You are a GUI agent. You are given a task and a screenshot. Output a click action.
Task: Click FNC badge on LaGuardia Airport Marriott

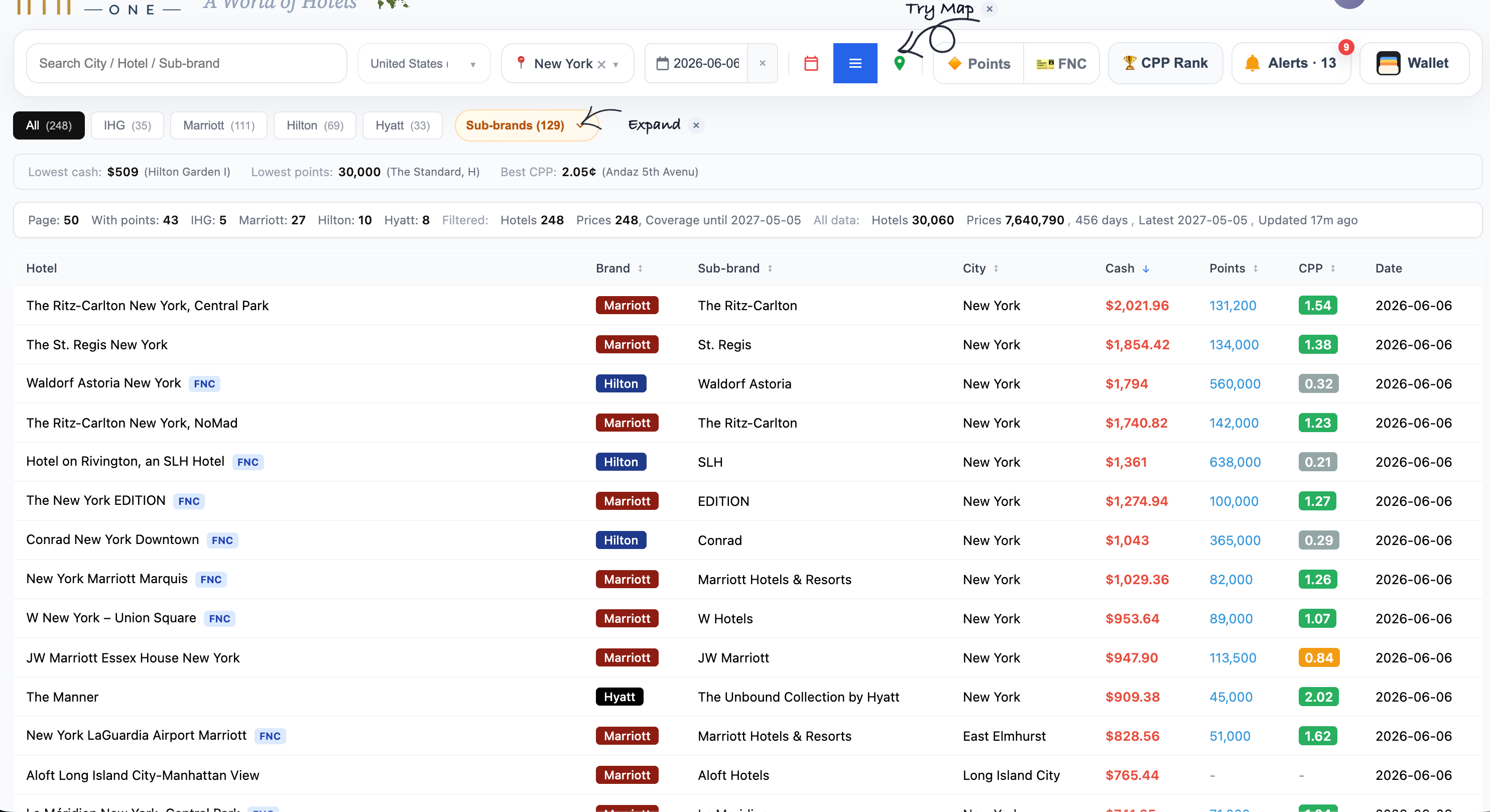[x=270, y=736]
